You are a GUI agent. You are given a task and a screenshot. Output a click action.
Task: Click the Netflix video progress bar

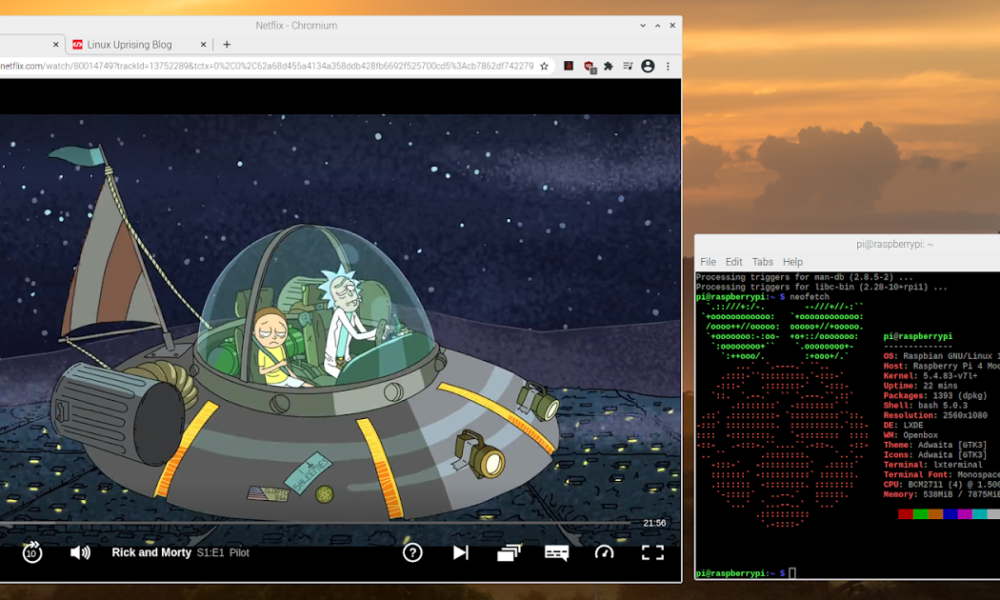click(x=316, y=523)
